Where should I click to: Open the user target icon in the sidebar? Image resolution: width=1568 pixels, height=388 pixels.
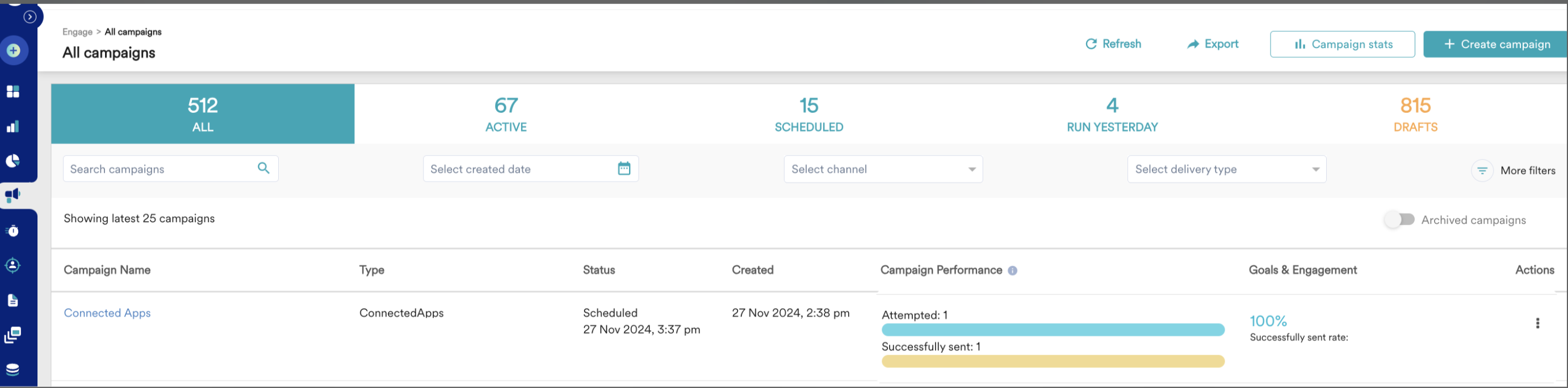tap(13, 266)
